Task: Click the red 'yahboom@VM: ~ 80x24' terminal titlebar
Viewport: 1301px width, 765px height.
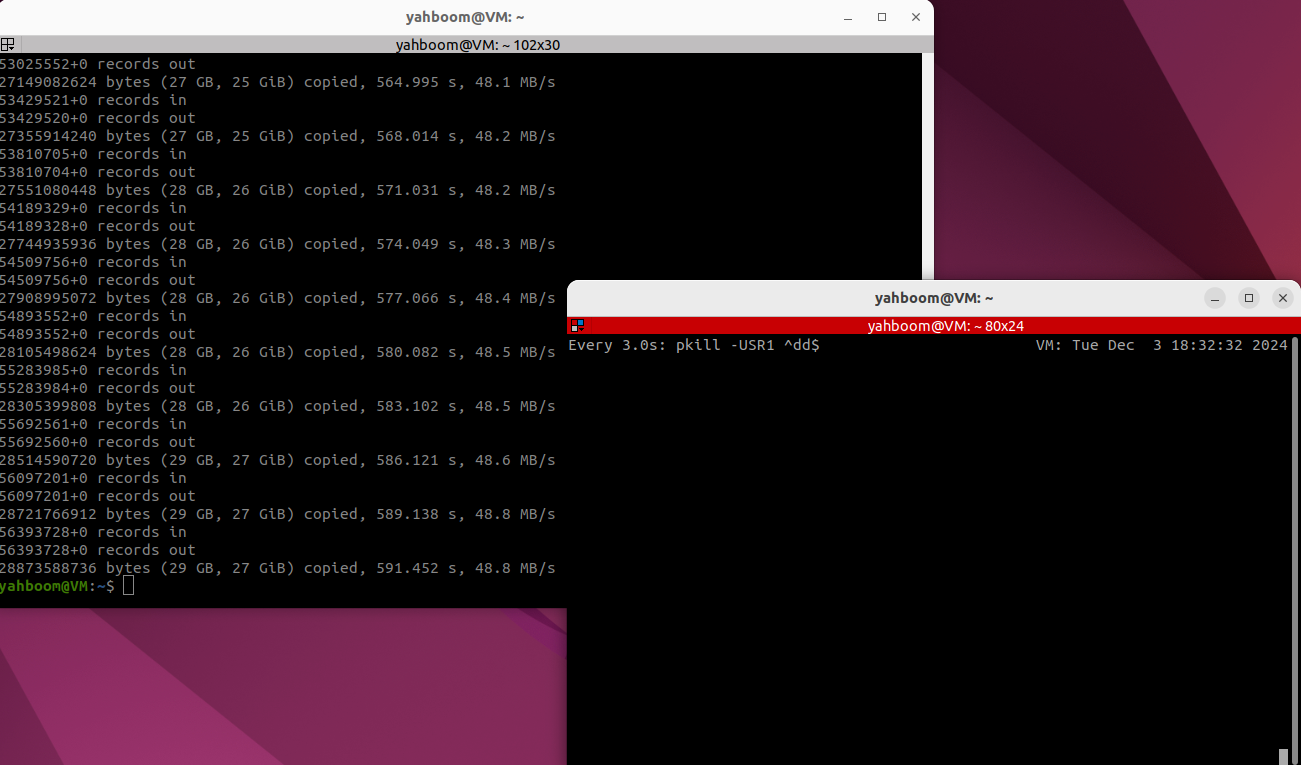Action: point(945,325)
